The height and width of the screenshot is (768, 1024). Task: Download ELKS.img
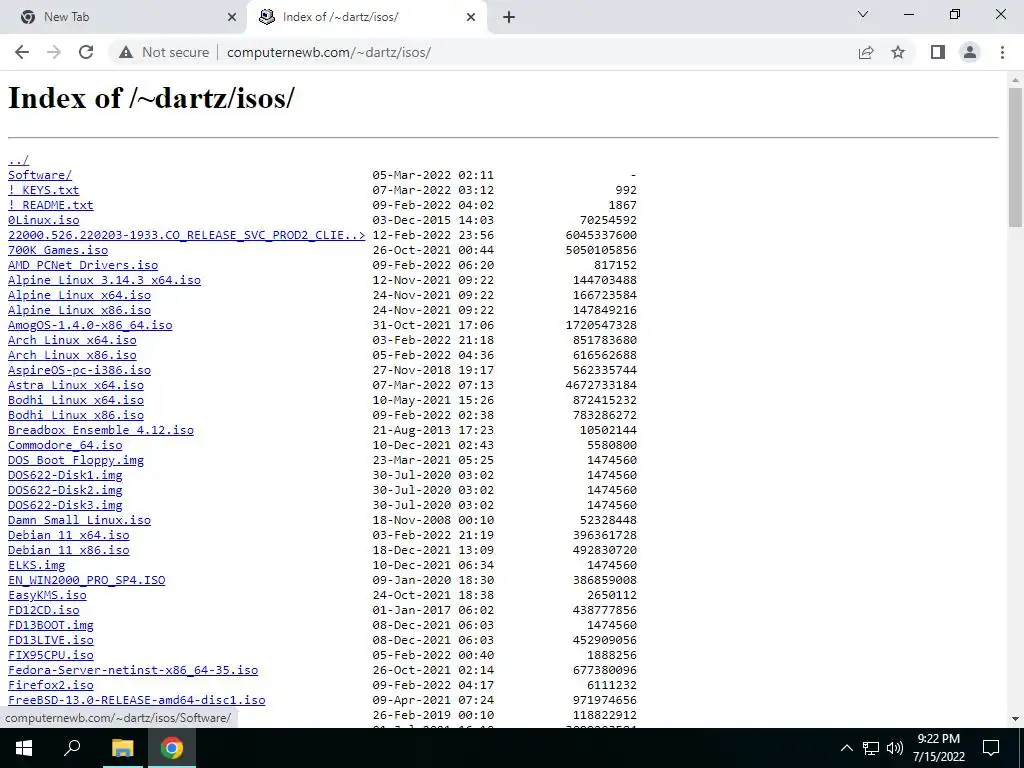[x=36, y=566]
